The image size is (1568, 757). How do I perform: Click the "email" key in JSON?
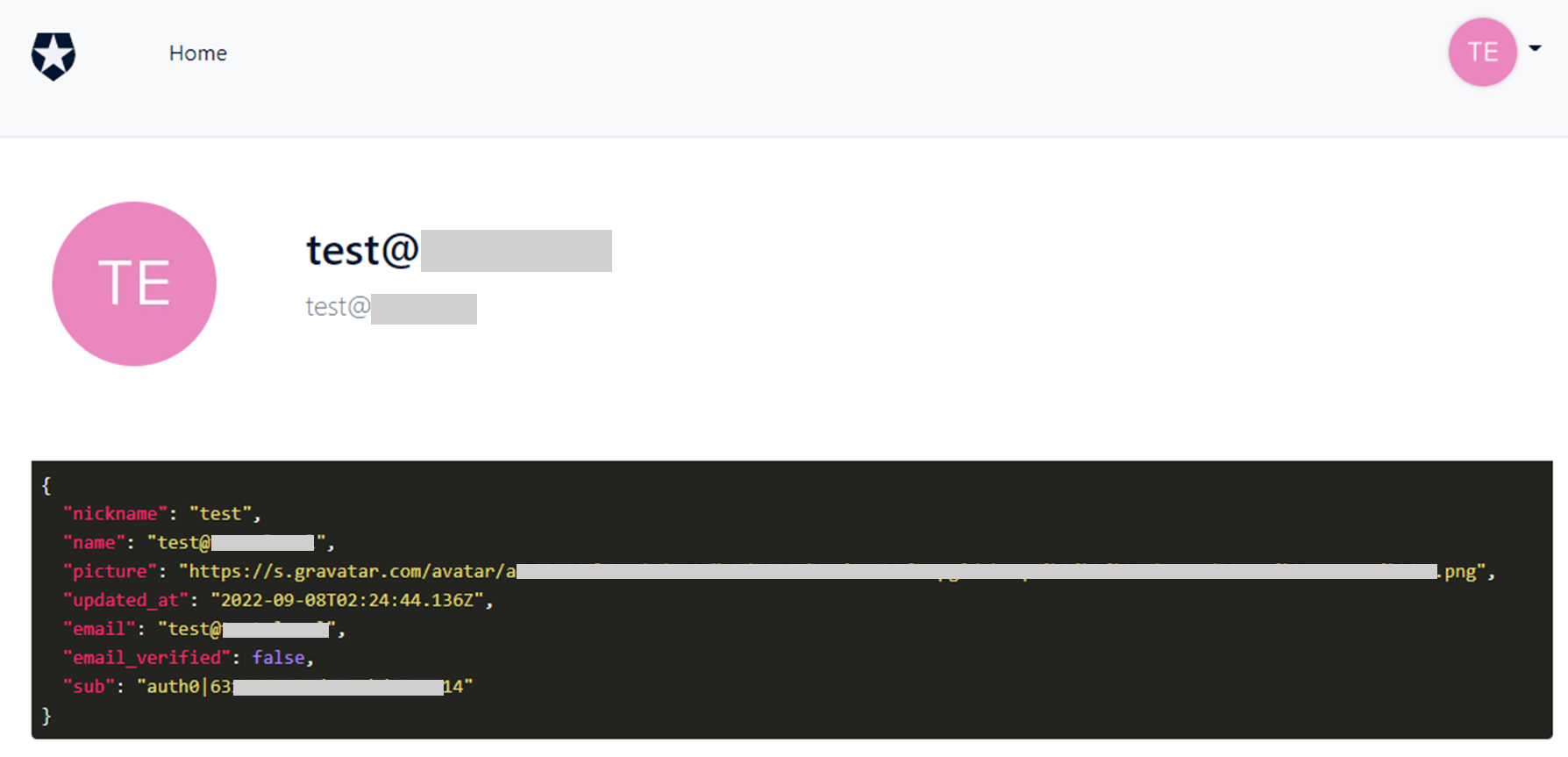99,629
